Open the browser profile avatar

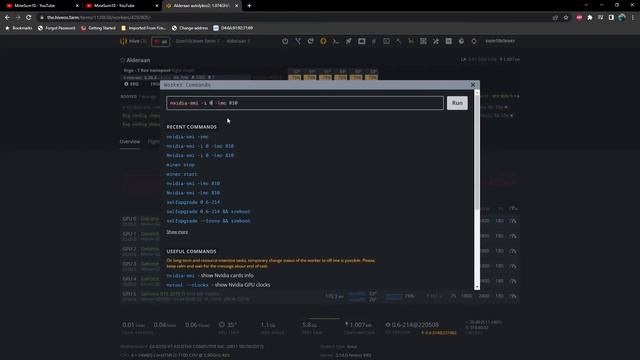tap(622, 18)
